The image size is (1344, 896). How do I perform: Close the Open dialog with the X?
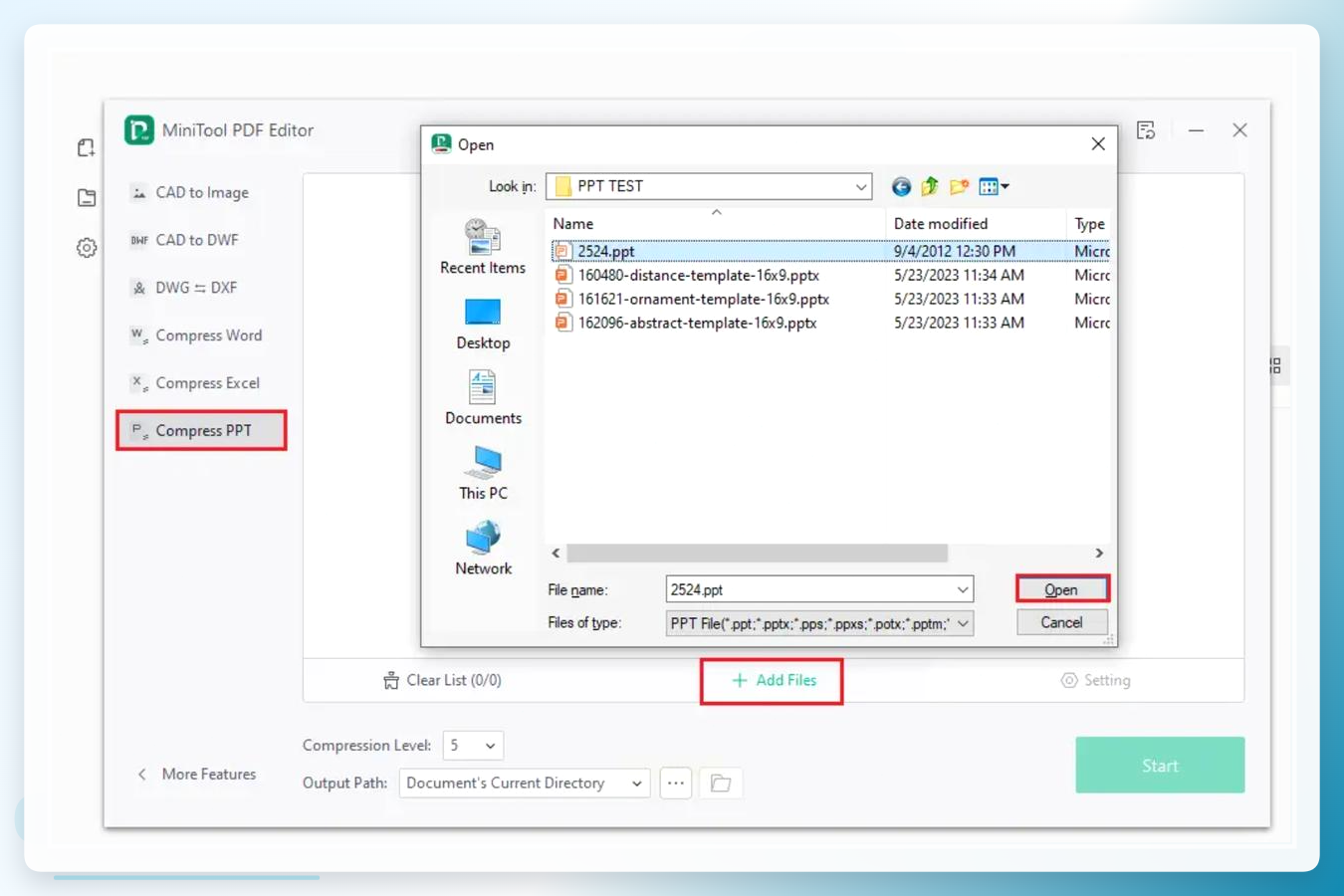tap(1098, 144)
